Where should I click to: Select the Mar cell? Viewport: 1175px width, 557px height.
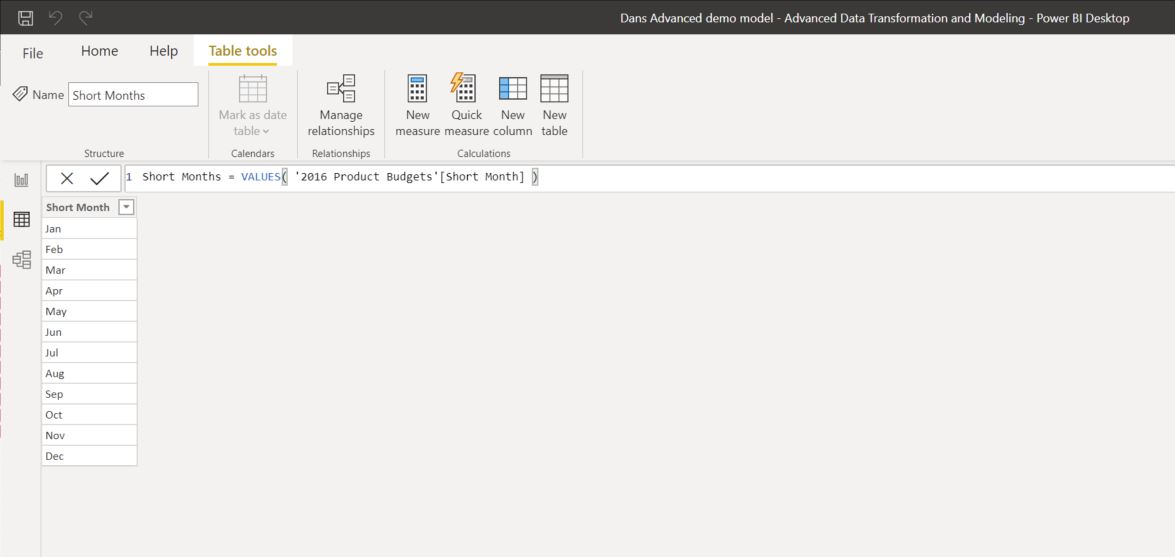pos(89,270)
